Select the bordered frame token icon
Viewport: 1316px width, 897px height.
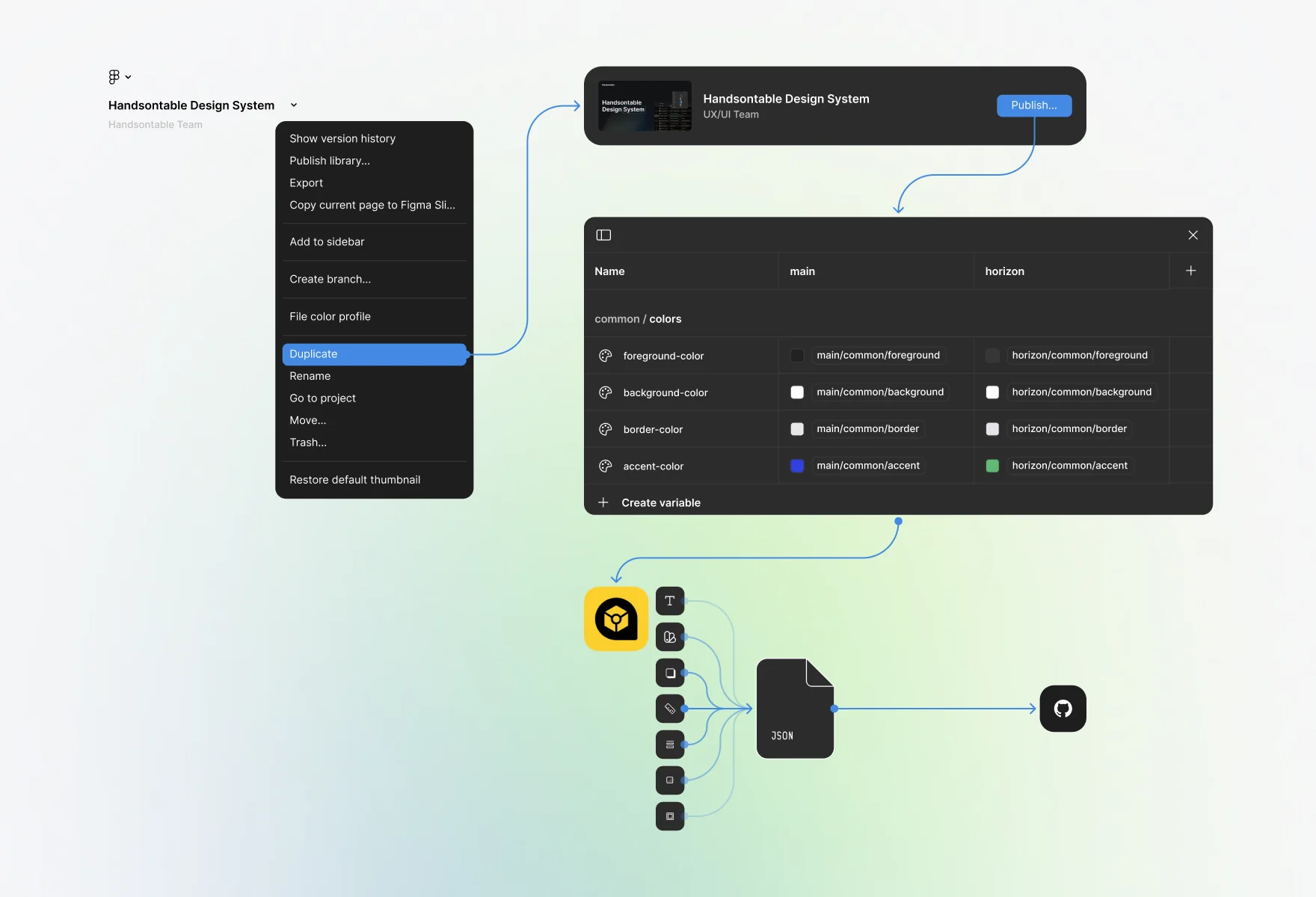tap(670, 816)
